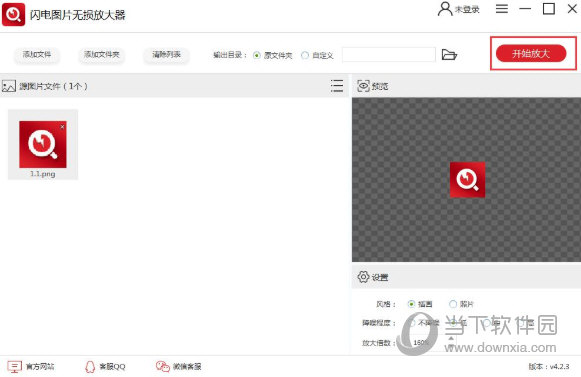The height and width of the screenshot is (377, 581).
Task: Click the output directory path field
Action: pyautogui.click(x=389, y=55)
